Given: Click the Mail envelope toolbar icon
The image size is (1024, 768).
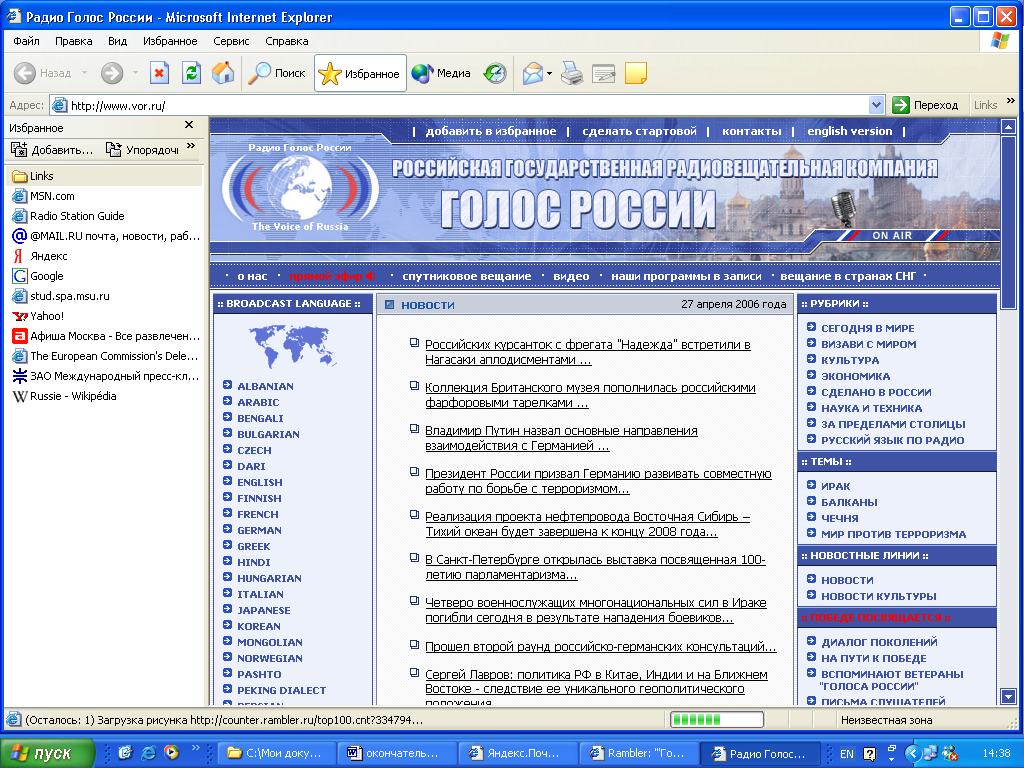Looking at the screenshot, I should click(532, 73).
